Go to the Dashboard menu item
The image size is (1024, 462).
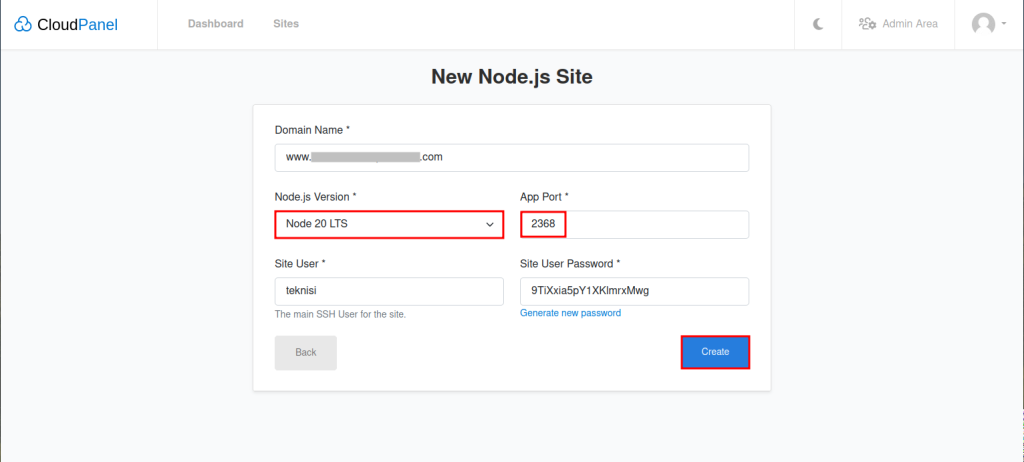coord(216,24)
